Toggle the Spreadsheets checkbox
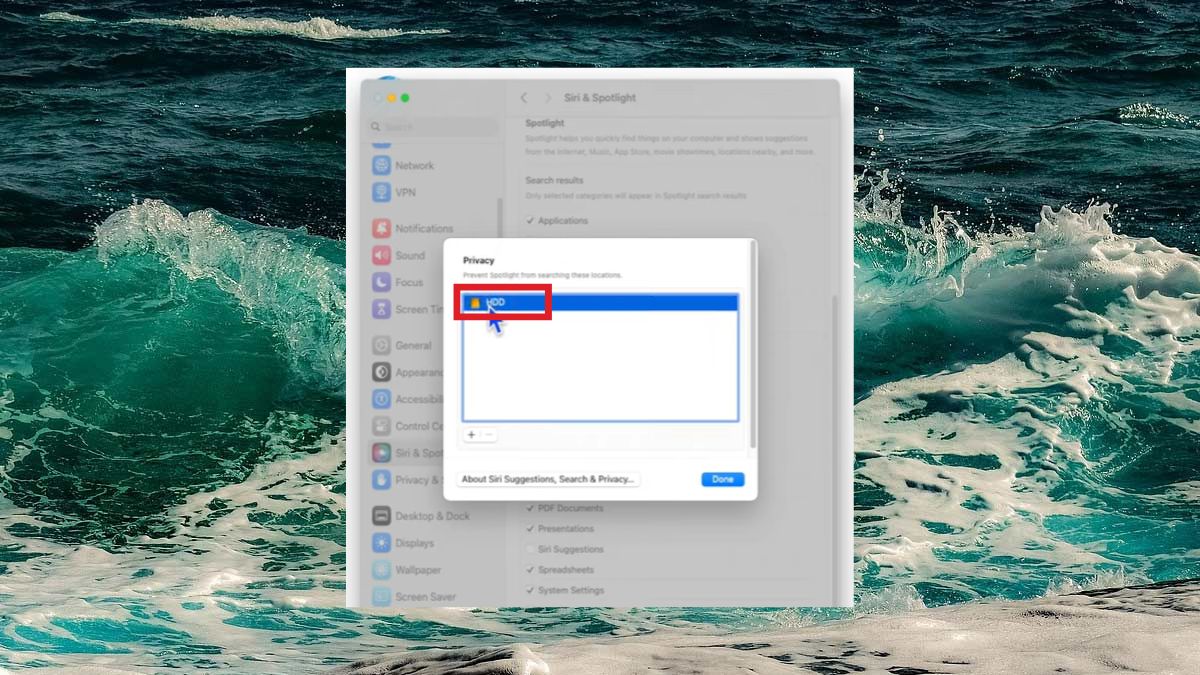The width and height of the screenshot is (1200, 675). 530,569
